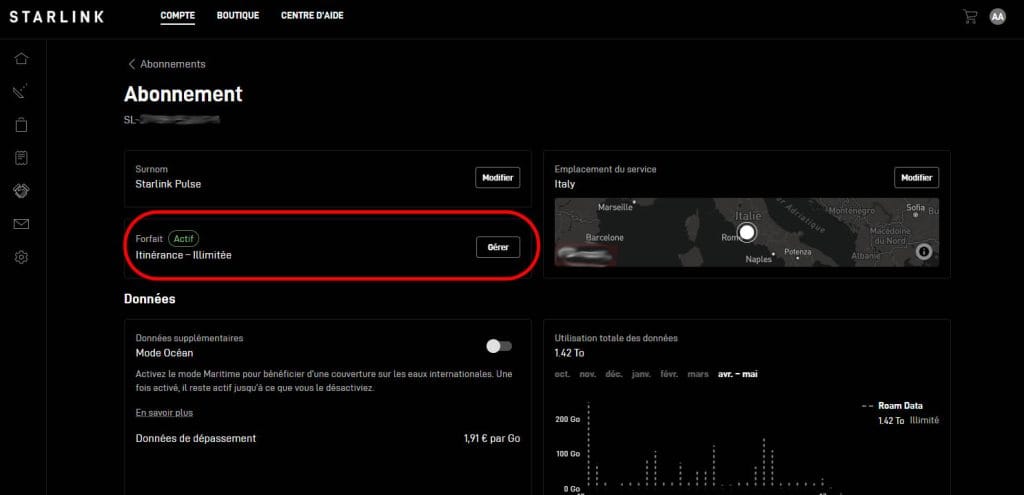Open the shopping cart icon

tap(970, 17)
